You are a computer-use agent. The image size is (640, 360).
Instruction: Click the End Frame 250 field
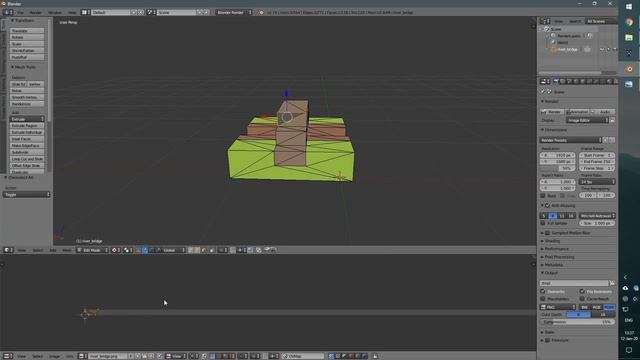pyautogui.click(x=597, y=162)
